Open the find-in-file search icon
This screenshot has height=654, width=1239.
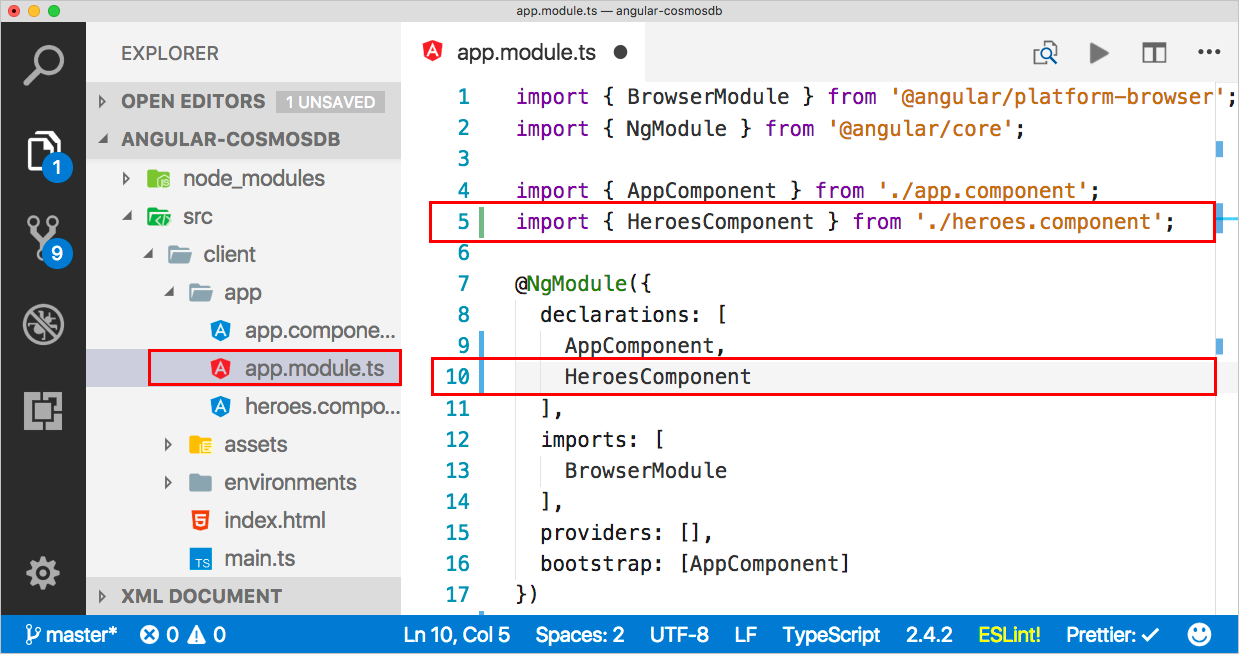coord(1045,52)
